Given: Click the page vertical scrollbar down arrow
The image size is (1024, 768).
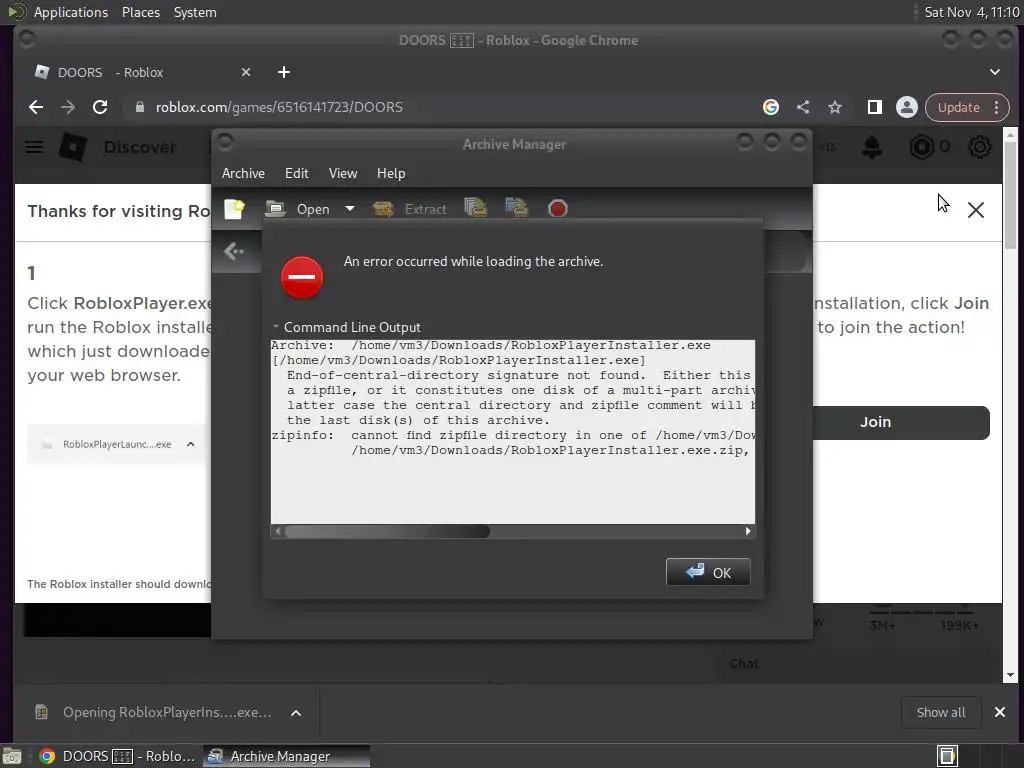Looking at the screenshot, I should (1010, 676).
